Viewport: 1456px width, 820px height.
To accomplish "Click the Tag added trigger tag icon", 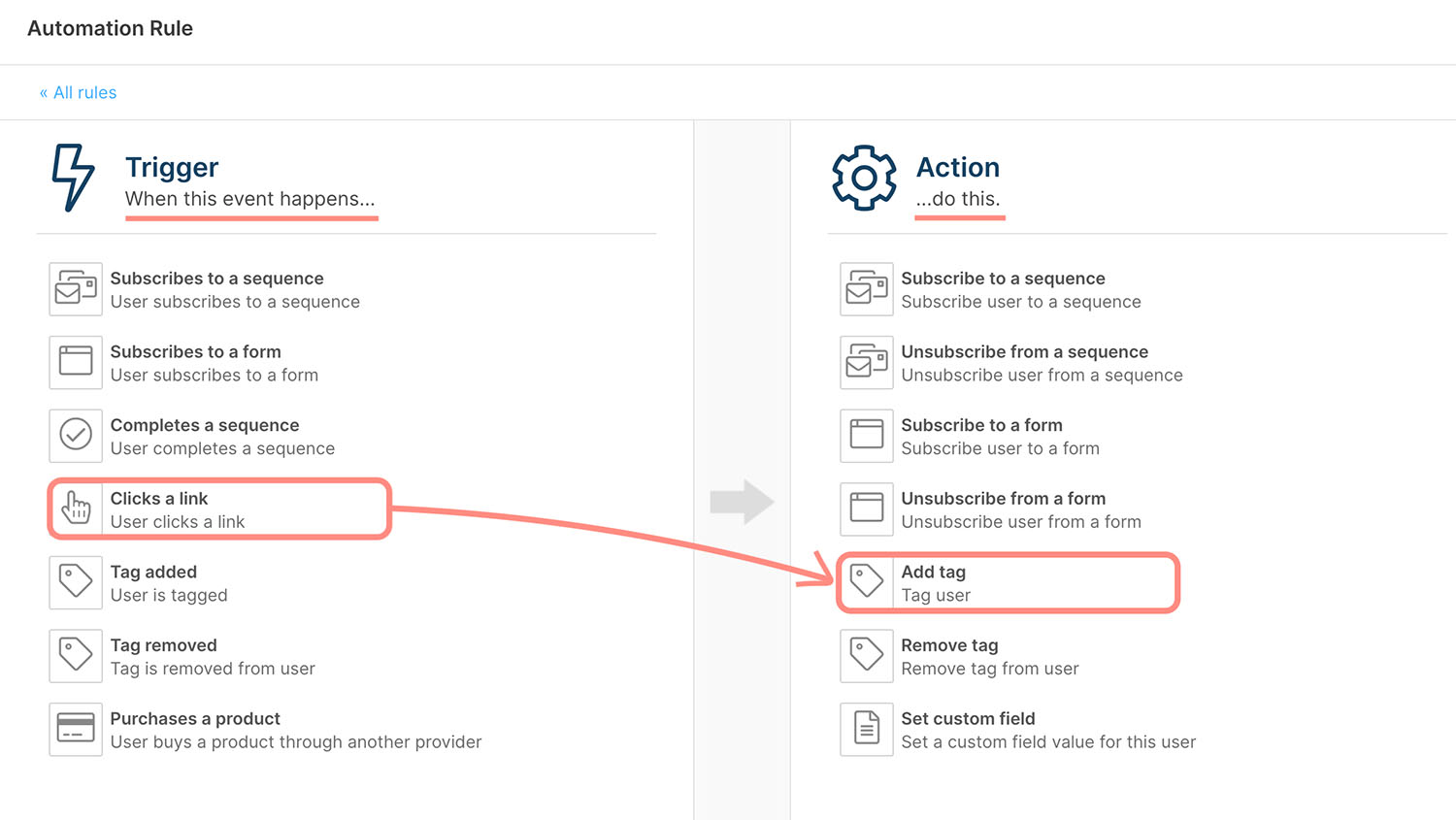I will coord(76,582).
